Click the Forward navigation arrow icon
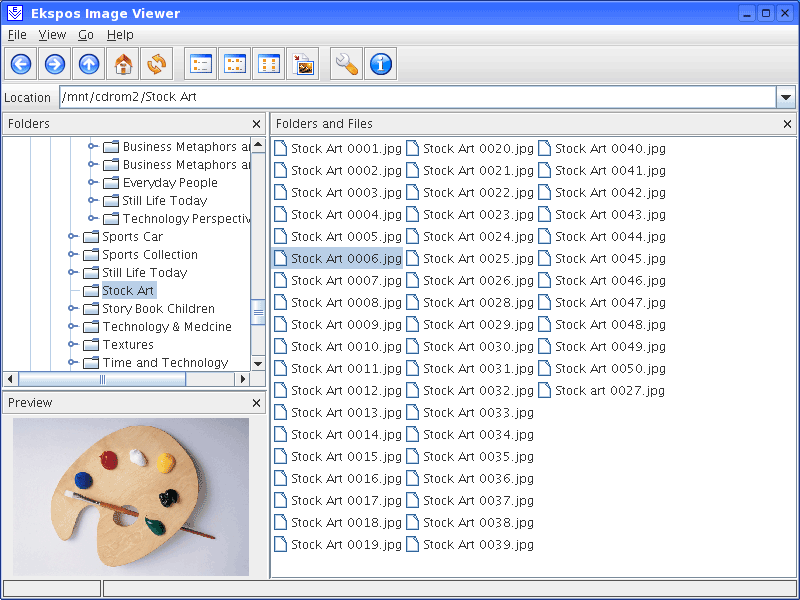Image resolution: width=800 pixels, height=600 pixels. (55, 65)
